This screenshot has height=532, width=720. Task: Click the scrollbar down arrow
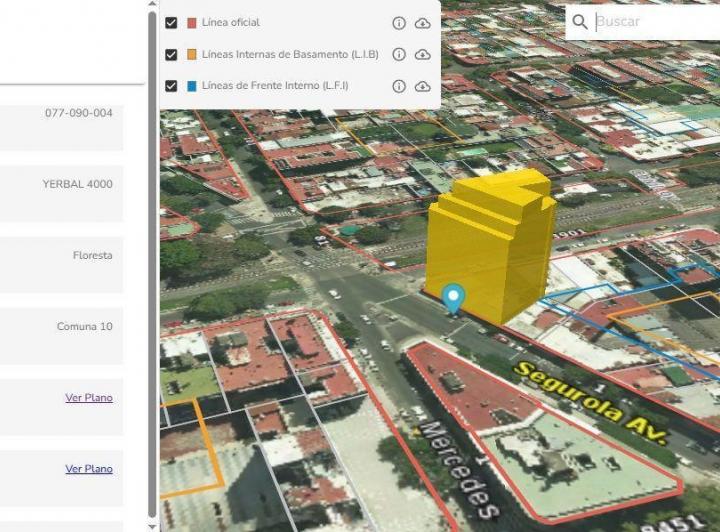(x=152, y=526)
